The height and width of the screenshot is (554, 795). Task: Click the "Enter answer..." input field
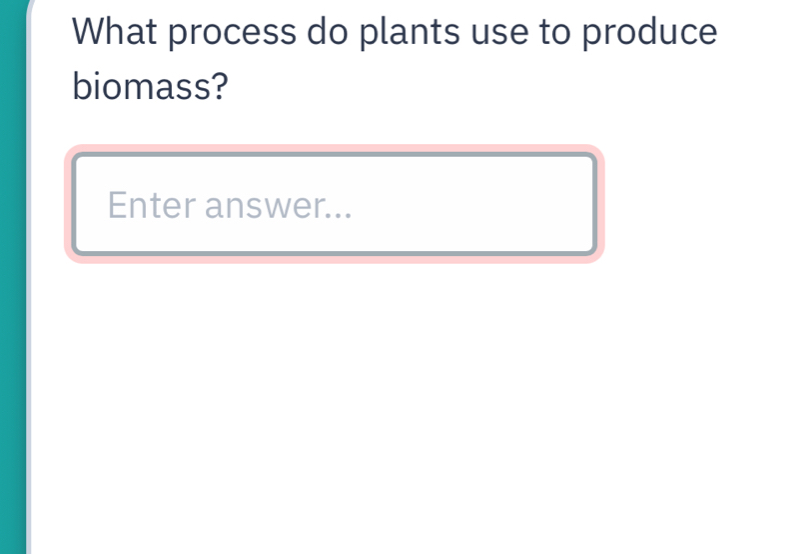pos(334,204)
